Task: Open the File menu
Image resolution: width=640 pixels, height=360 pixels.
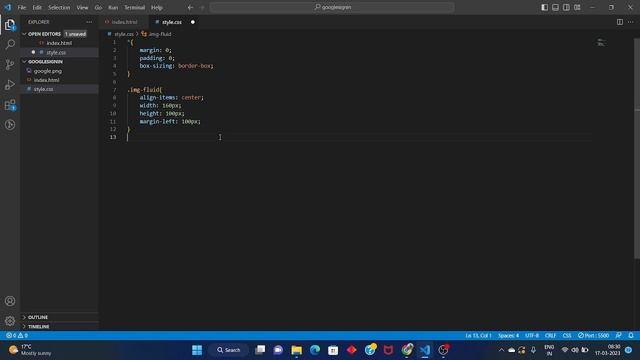Action: (22, 7)
